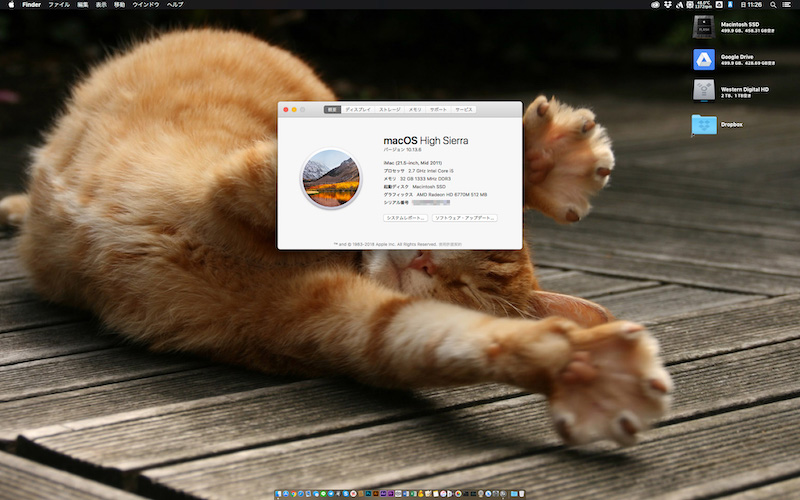Switch to the サポート tab
Image resolution: width=800 pixels, height=500 pixels.
438,110
